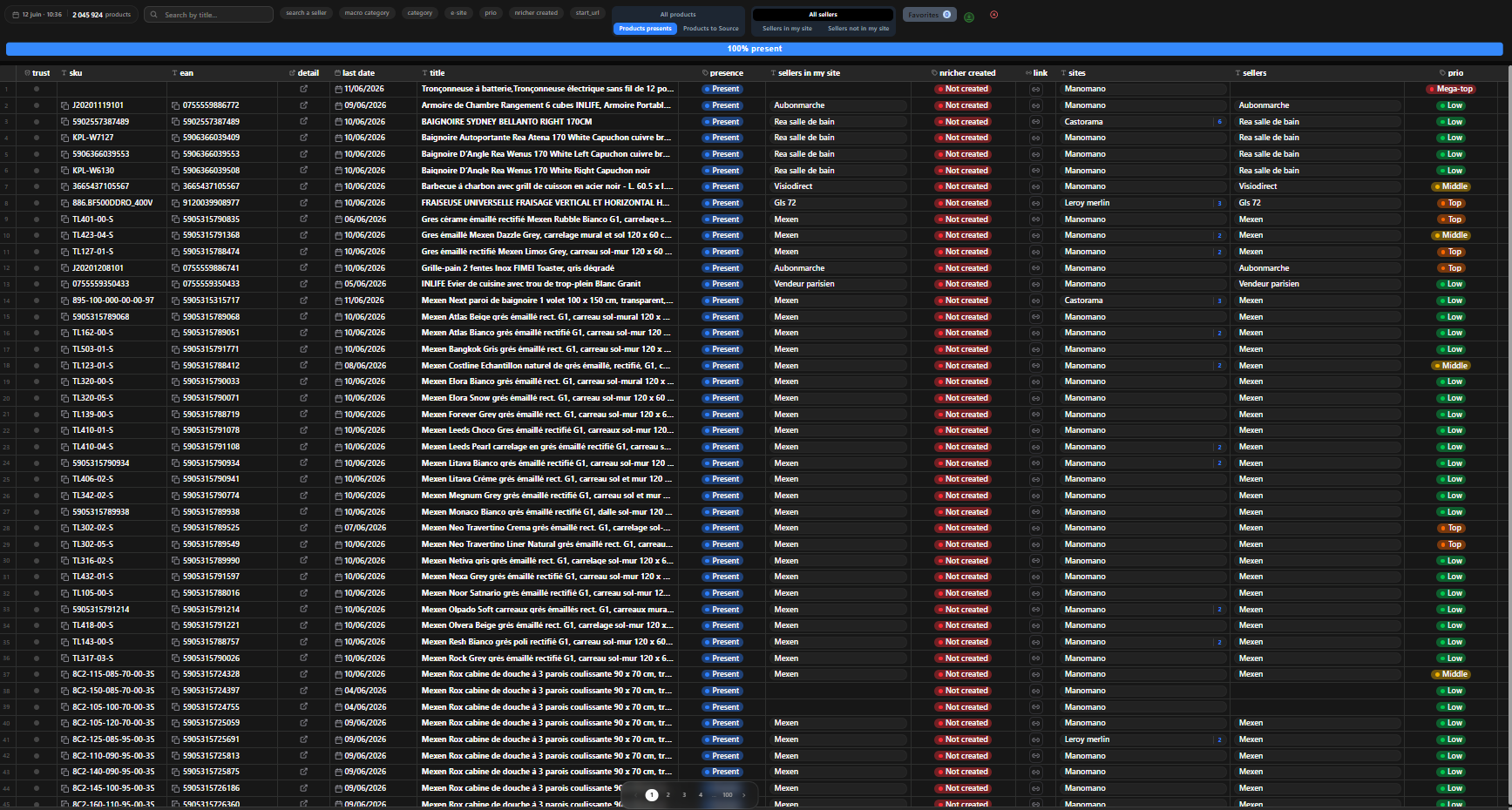Toggle trust dot for the Tronçonneuse à batterie row
The width and height of the screenshot is (1512, 810).
pos(37,89)
